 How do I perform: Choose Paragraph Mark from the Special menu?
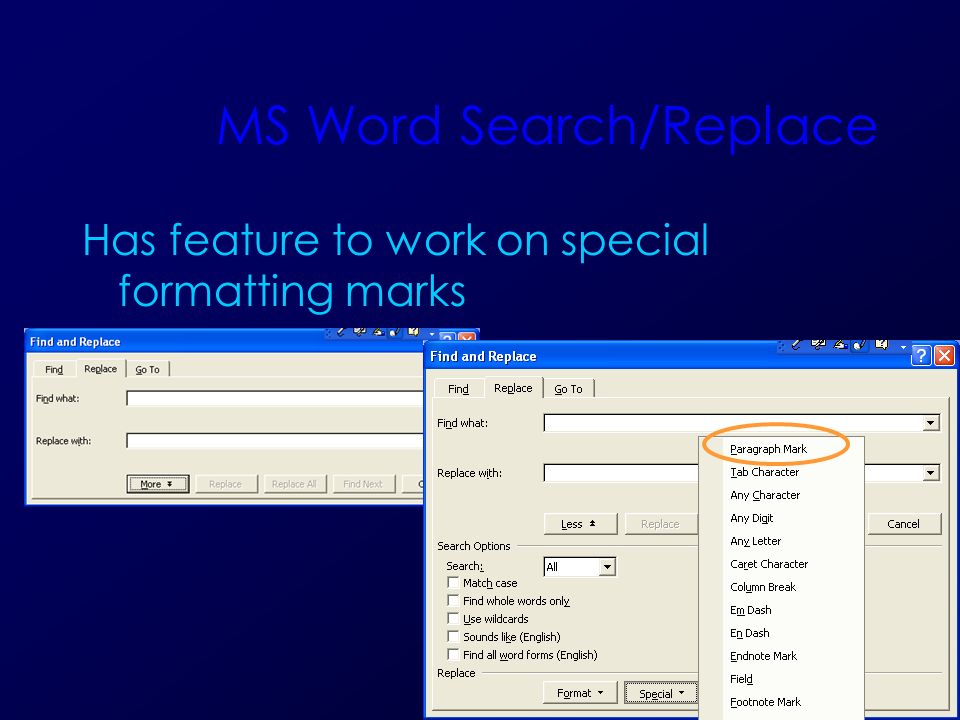click(x=768, y=449)
